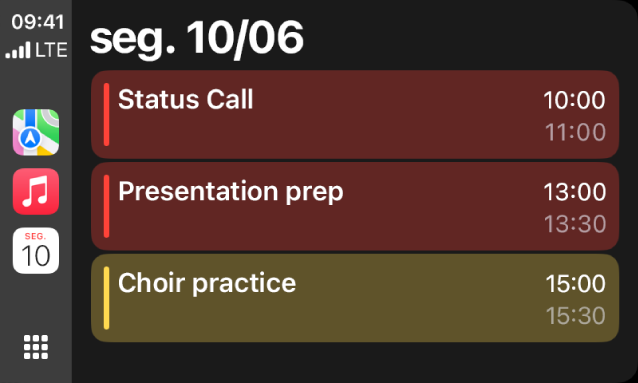Screen dimensions: 638x383
Task: Click the red calendar bar beside Status Call
Action: click(x=107, y=114)
